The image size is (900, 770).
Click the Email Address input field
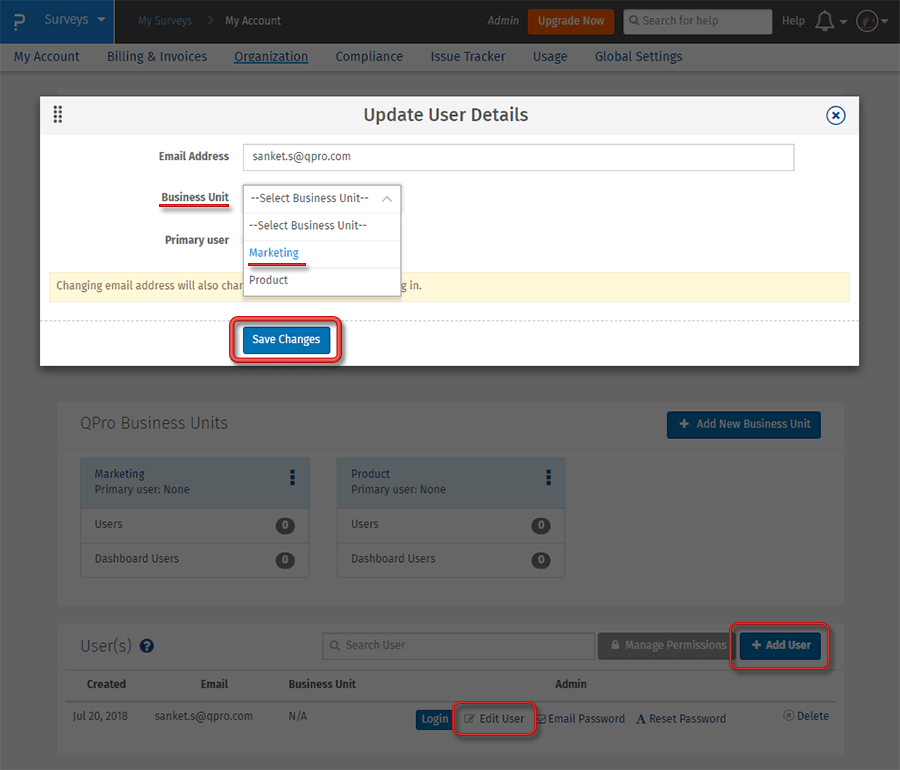pyautogui.click(x=518, y=157)
